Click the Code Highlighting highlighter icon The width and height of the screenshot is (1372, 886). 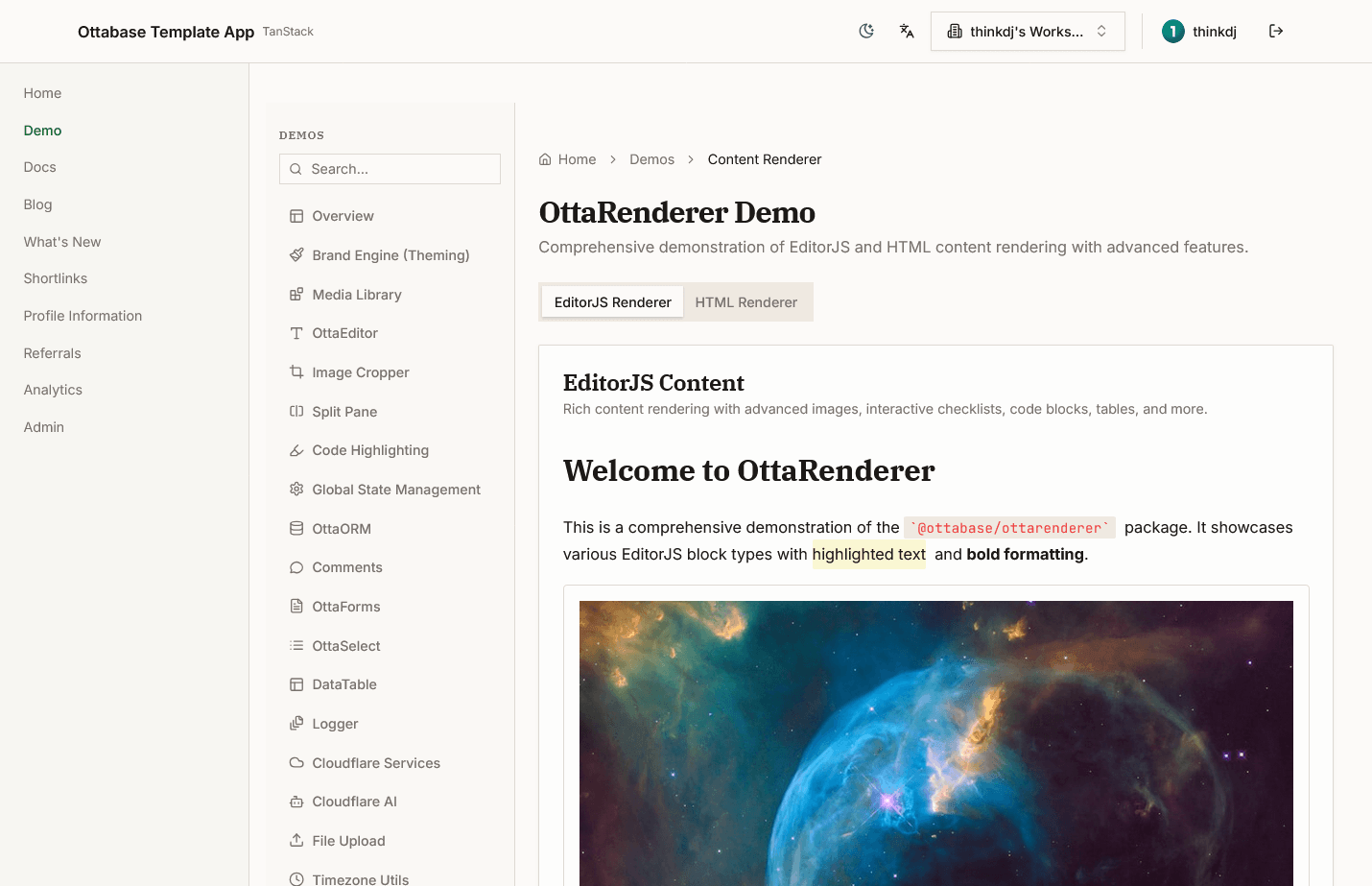296,450
